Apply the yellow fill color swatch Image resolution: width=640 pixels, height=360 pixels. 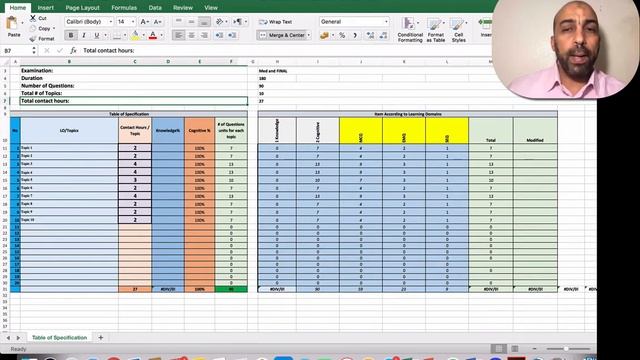135,36
